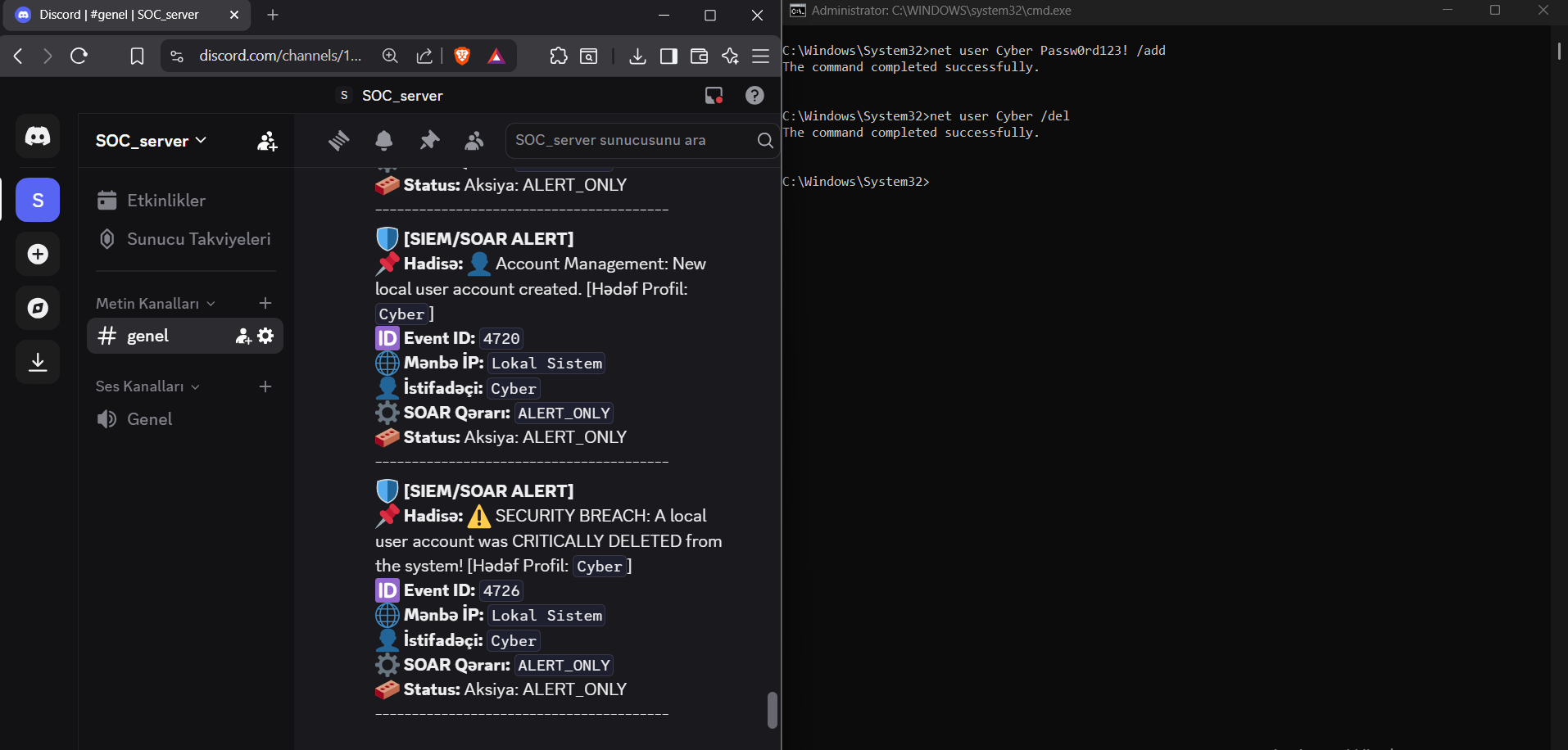Screen dimensions: 1568x750
Task: Open the Brave main hamburger menu
Action: (x=761, y=56)
